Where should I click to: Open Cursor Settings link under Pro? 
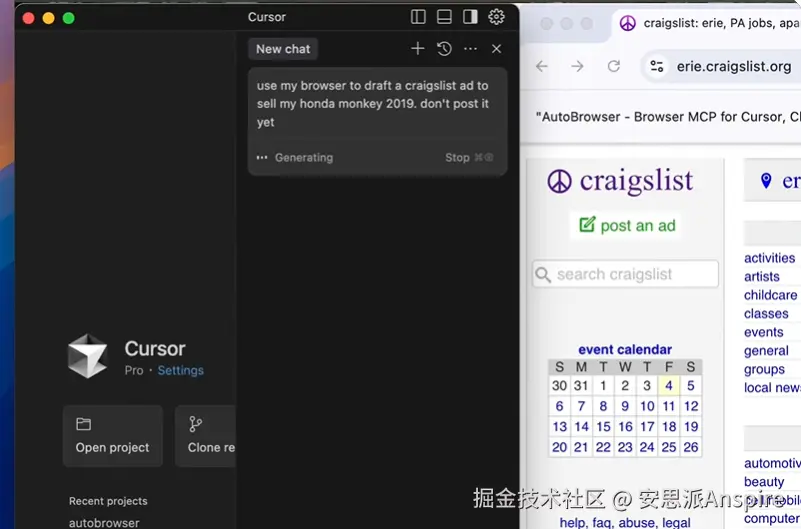(x=180, y=370)
